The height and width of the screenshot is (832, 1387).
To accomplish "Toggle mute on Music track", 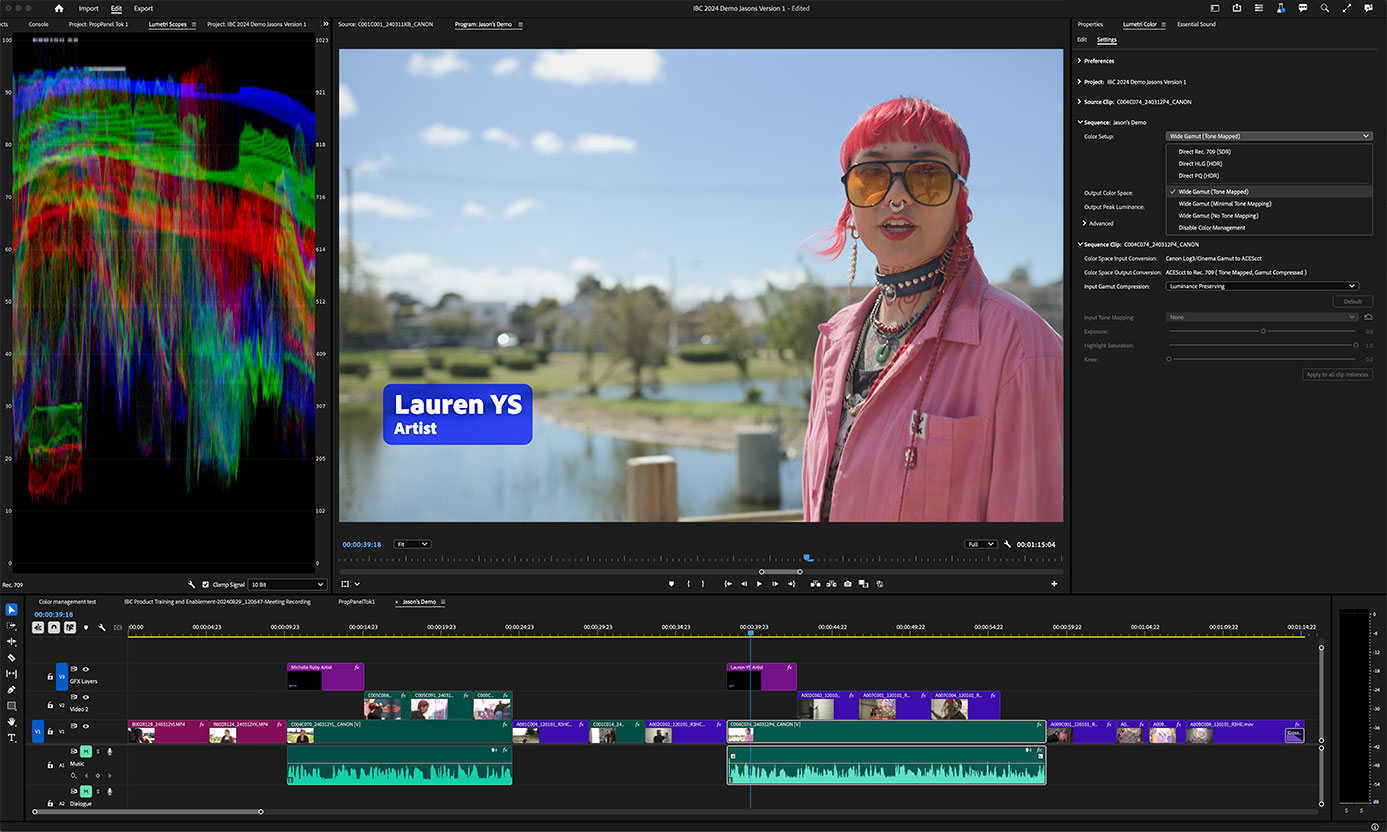I will [x=86, y=751].
